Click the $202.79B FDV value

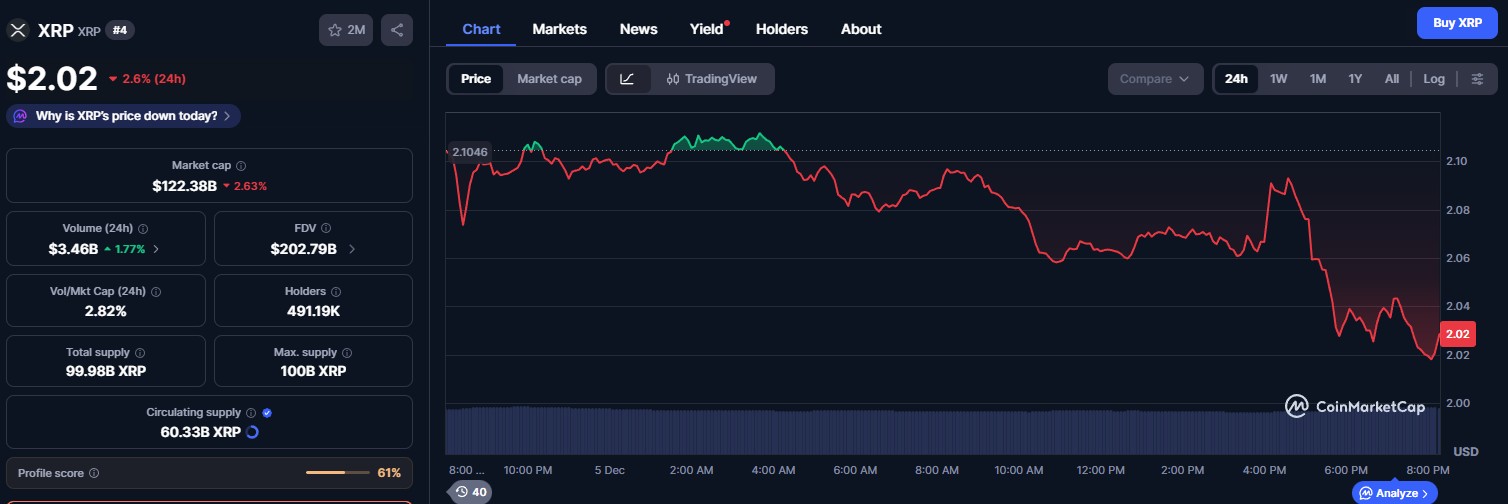[303, 248]
